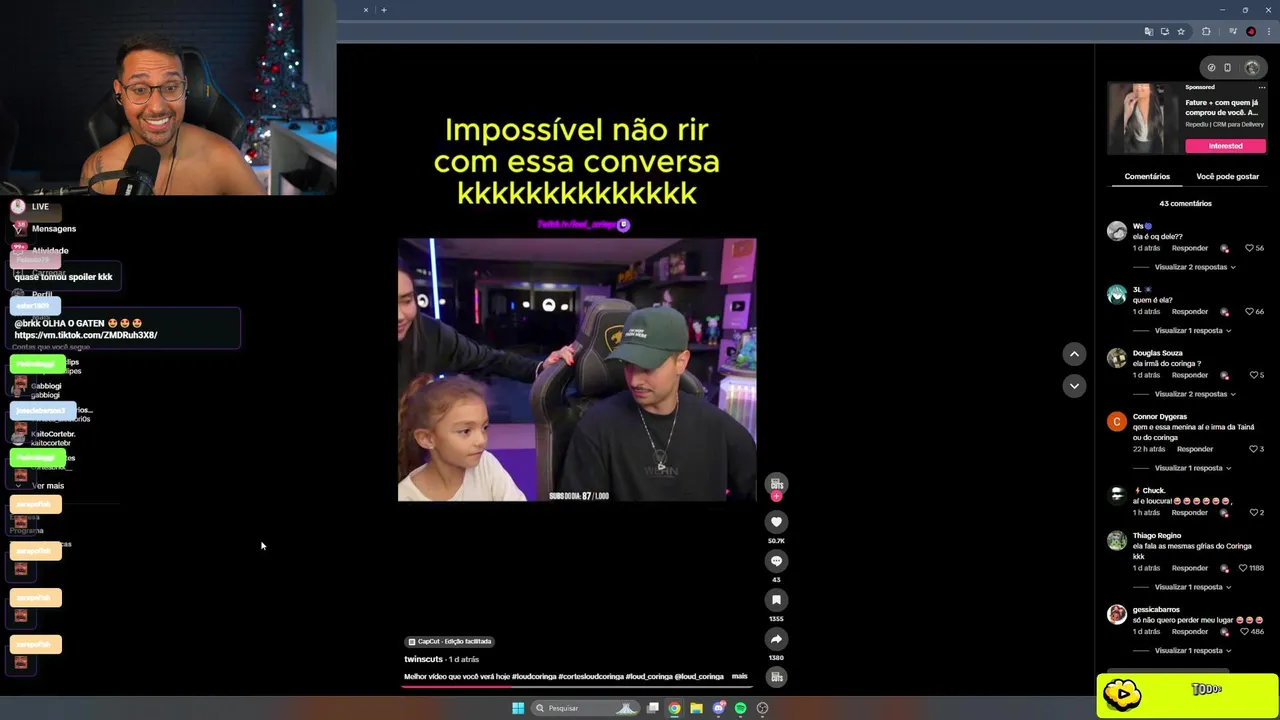Viewport: 1280px width, 720px height.
Task: Expand video description with 'mais'
Action: coord(739,677)
